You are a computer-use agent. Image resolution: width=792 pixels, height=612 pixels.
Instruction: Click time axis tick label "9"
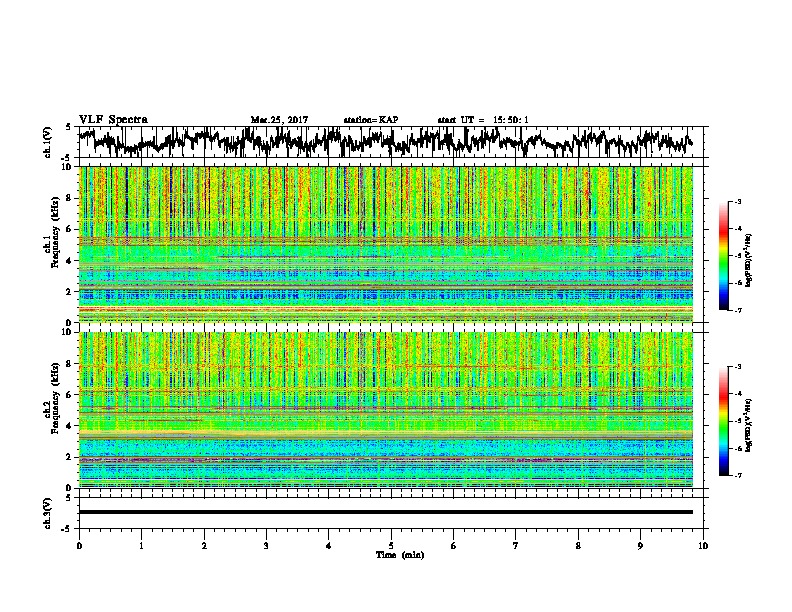[x=640, y=546]
